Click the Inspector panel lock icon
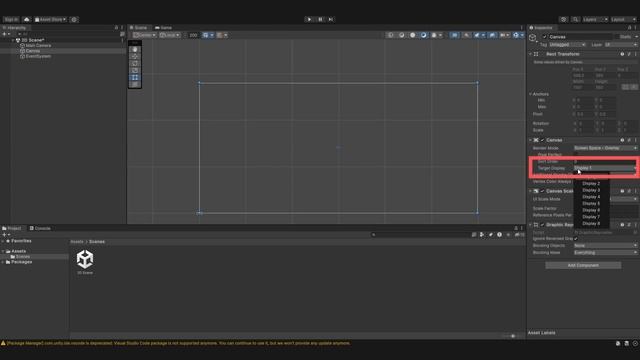Image resolution: width=640 pixels, height=360 pixels. 629,28
